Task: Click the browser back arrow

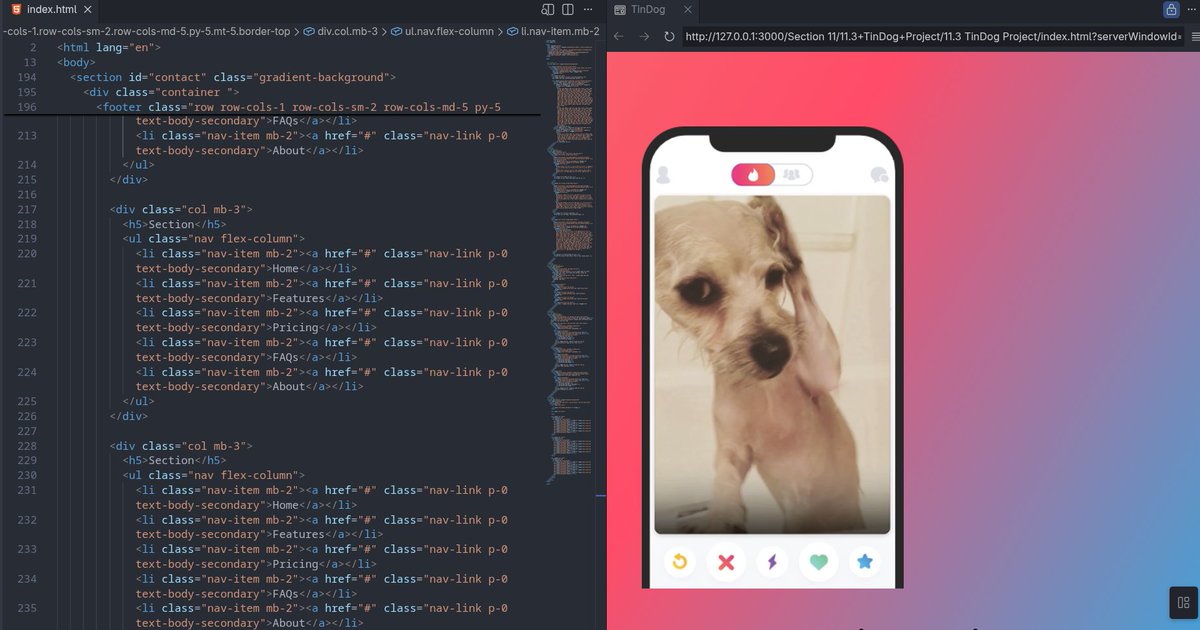Action: click(618, 35)
